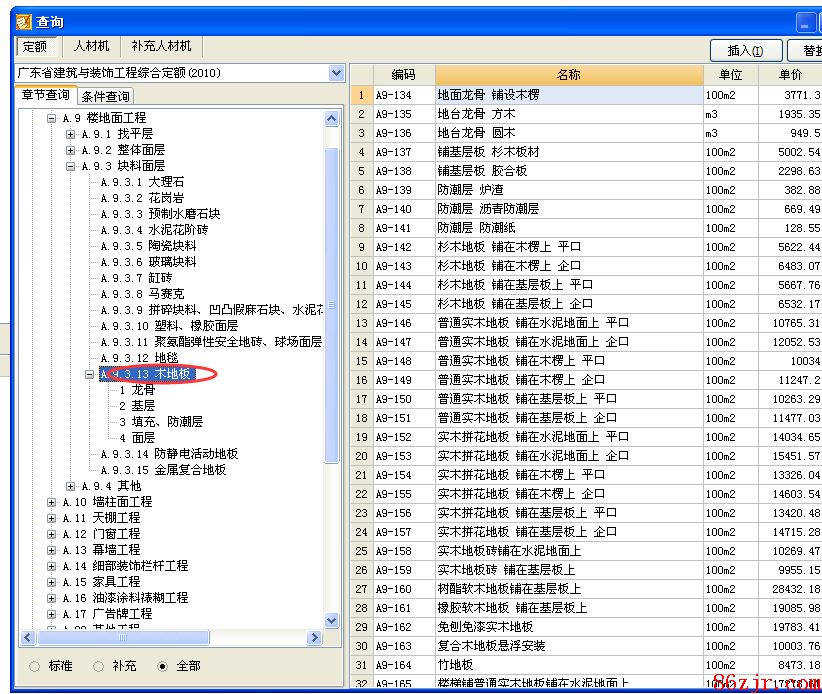Select the 条件查询 tab

pos(105,97)
